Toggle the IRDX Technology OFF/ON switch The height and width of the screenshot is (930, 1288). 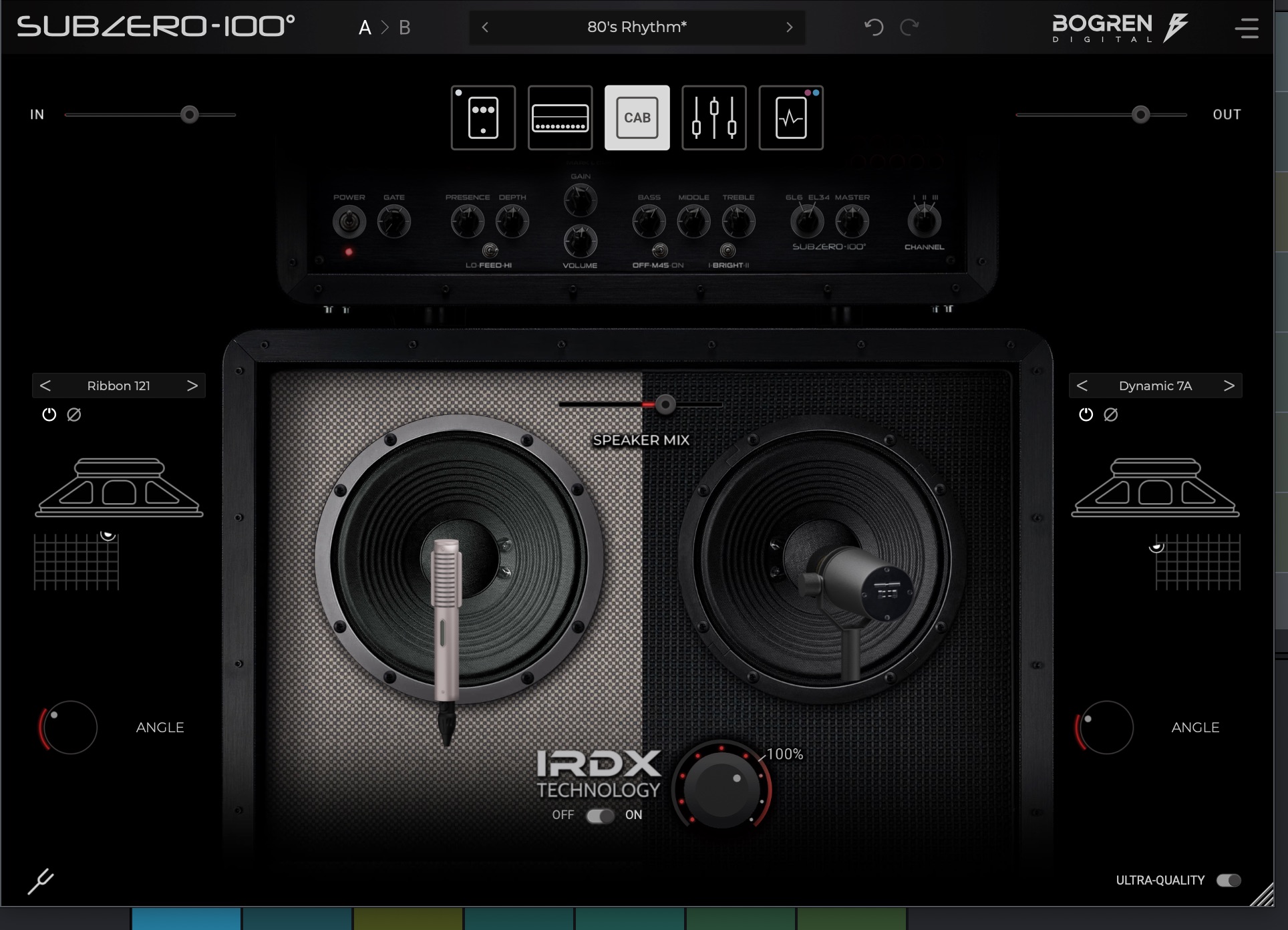tap(600, 816)
